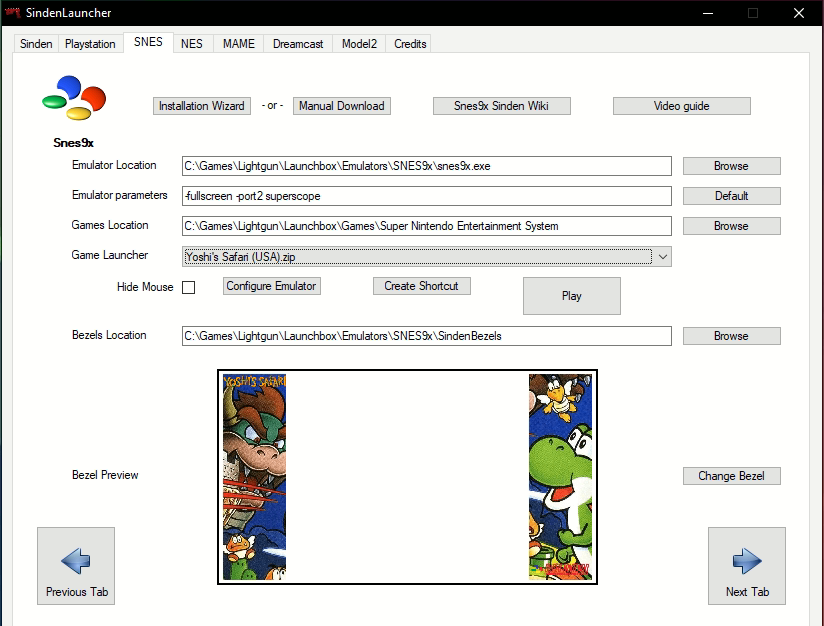Expand the Game Launcher dropdown arrow
The height and width of the screenshot is (626, 824).
(663, 256)
